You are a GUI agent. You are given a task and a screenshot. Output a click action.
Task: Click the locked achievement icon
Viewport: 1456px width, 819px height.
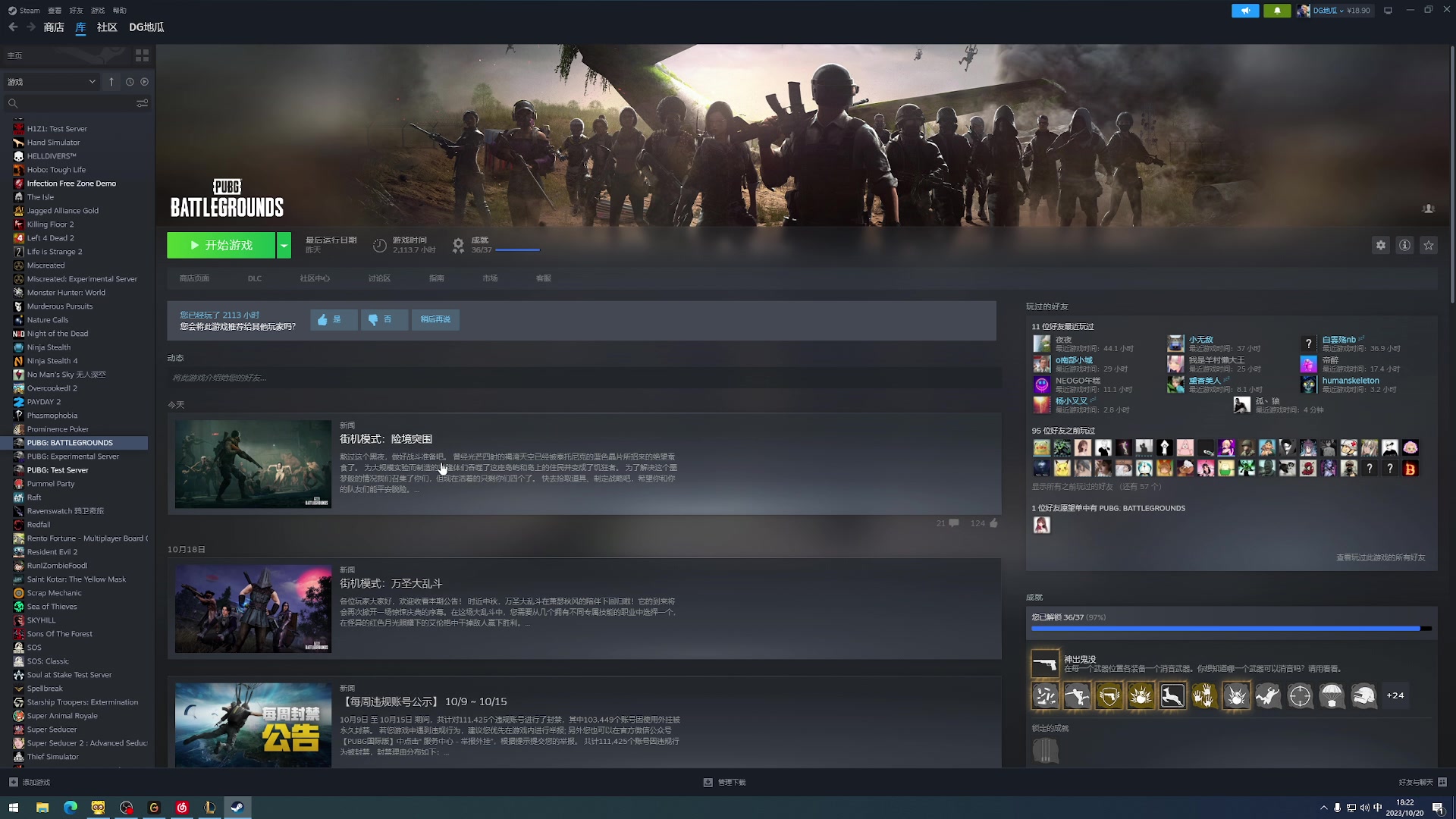pos(1045,751)
